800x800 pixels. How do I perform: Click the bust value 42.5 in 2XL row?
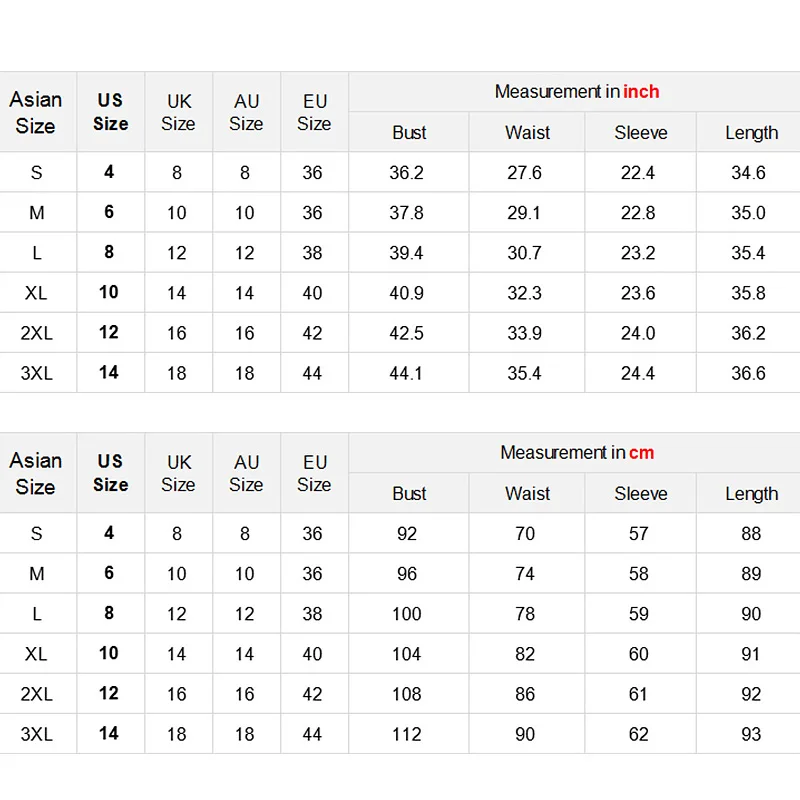[x=406, y=333]
